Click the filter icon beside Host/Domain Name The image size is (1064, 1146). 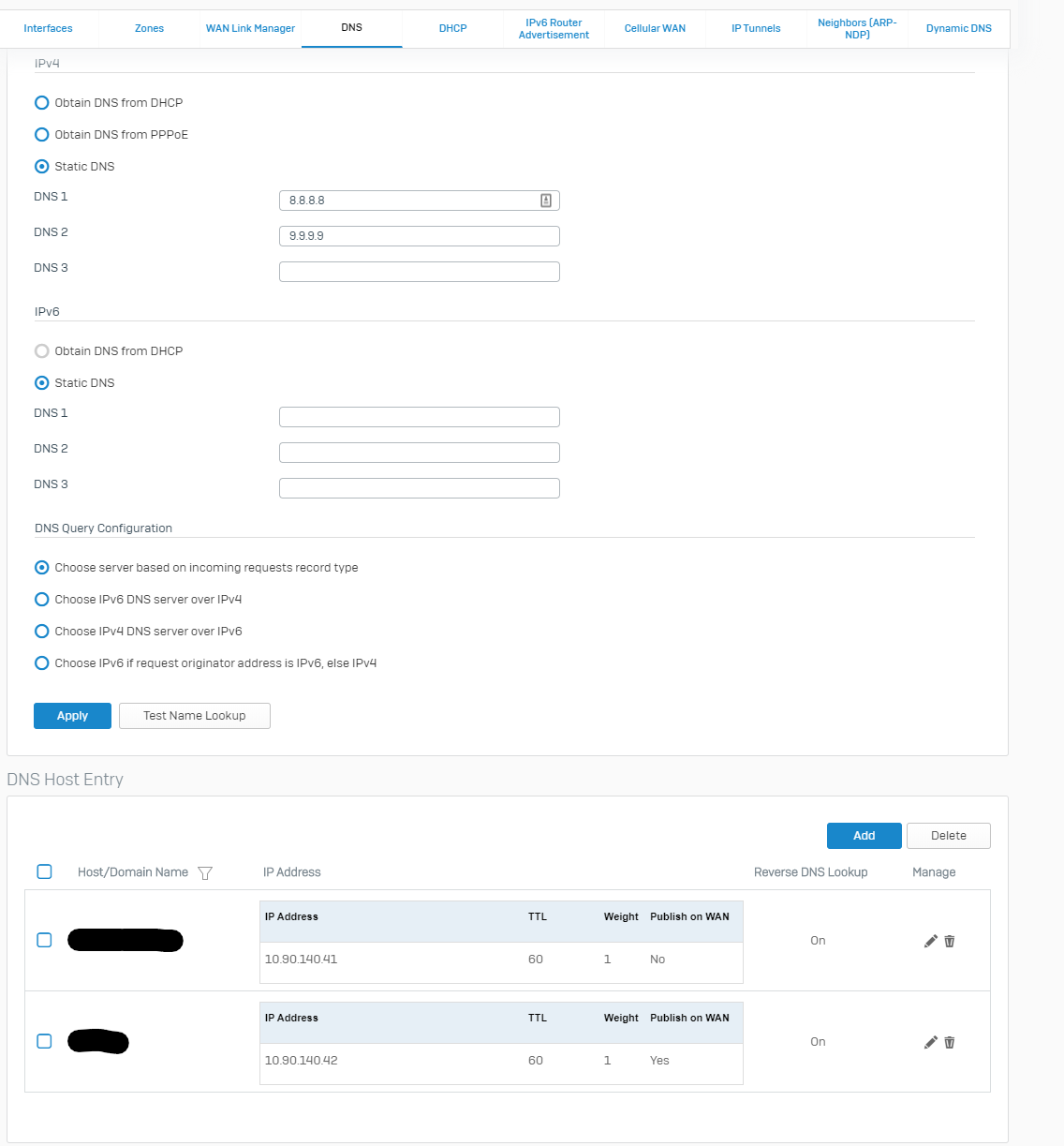(x=205, y=873)
